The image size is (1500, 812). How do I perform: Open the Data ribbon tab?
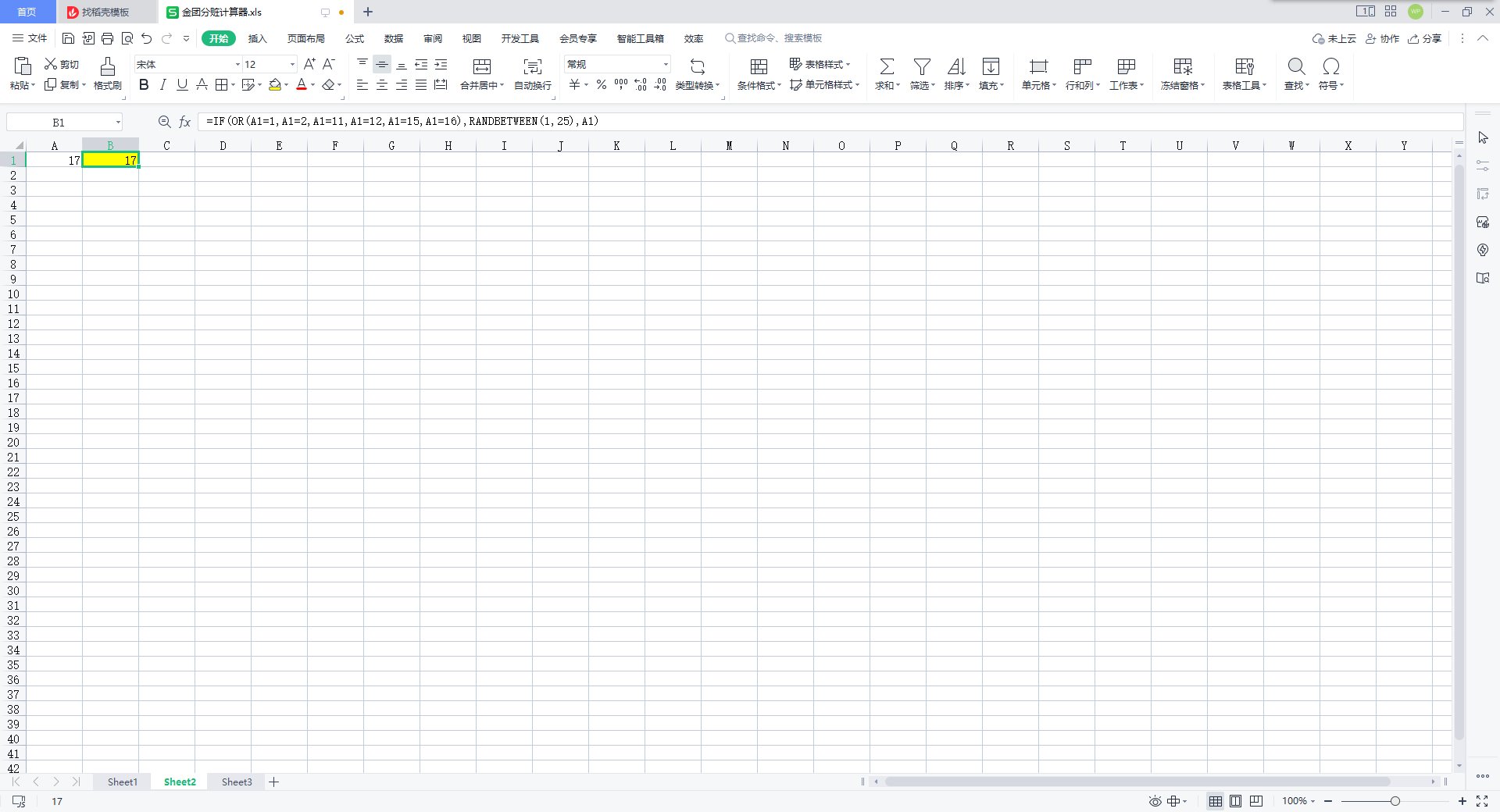coord(394,38)
